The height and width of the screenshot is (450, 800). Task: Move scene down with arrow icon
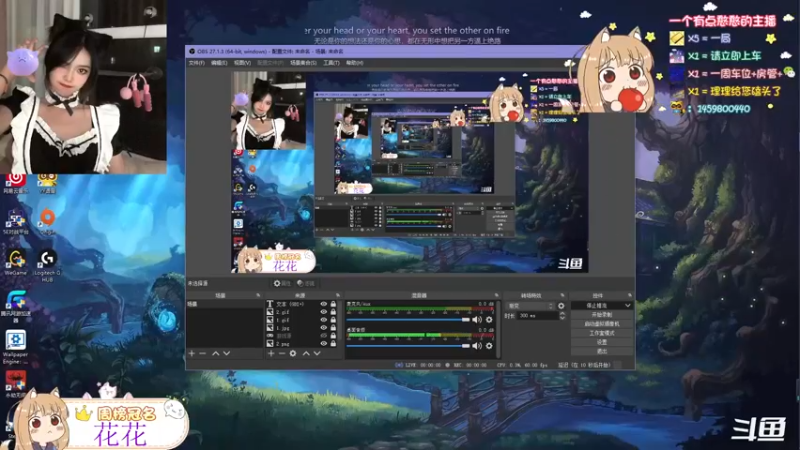pos(227,353)
